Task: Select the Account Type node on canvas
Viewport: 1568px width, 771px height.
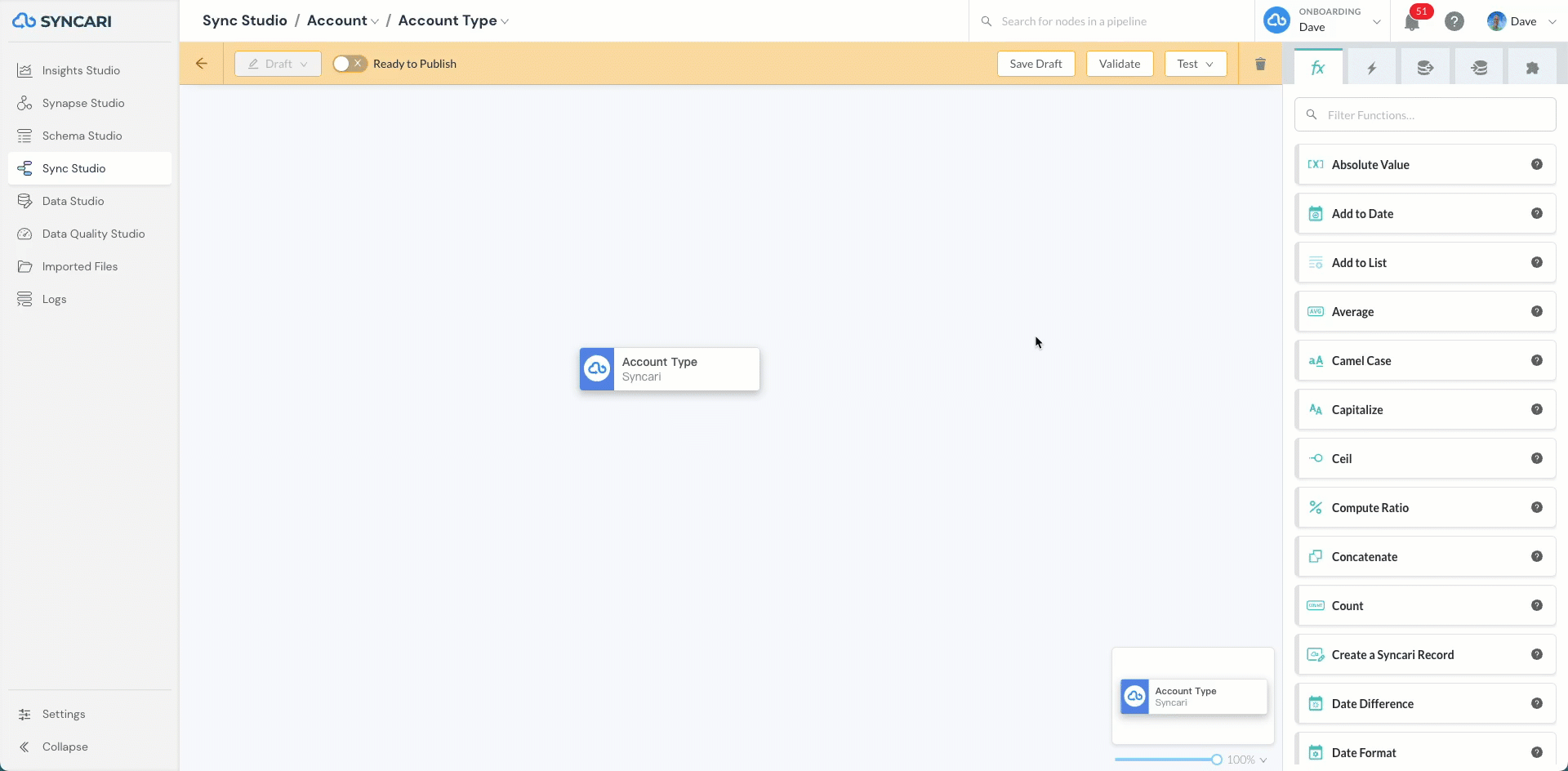Action: (x=670, y=369)
